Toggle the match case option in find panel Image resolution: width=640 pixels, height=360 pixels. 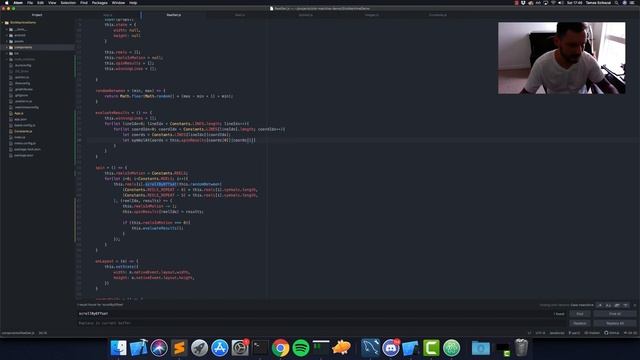608,305
